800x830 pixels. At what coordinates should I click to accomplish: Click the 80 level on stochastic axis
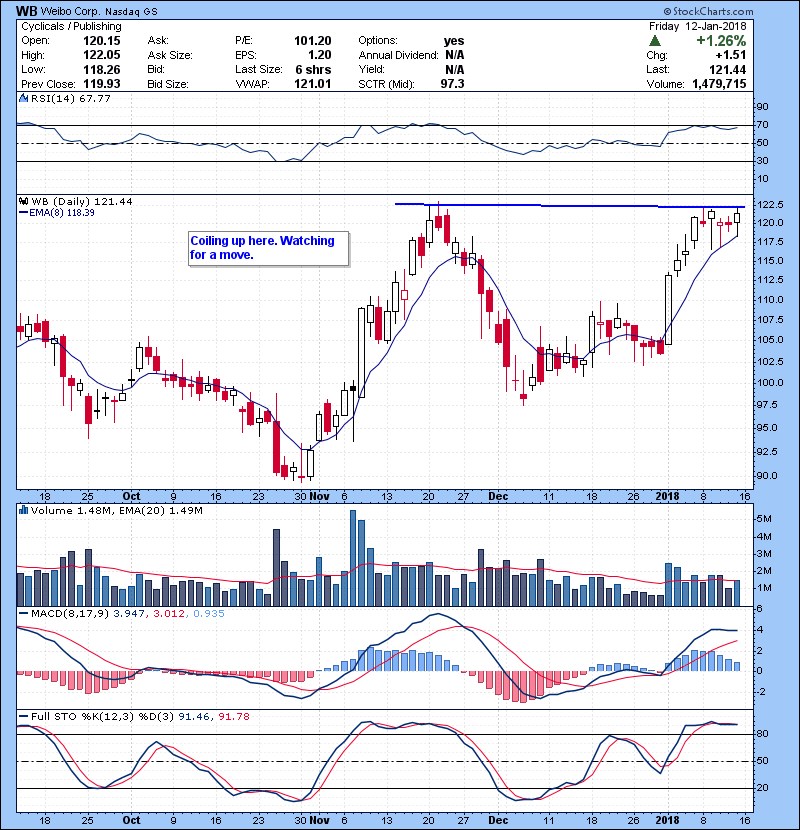(x=763, y=734)
